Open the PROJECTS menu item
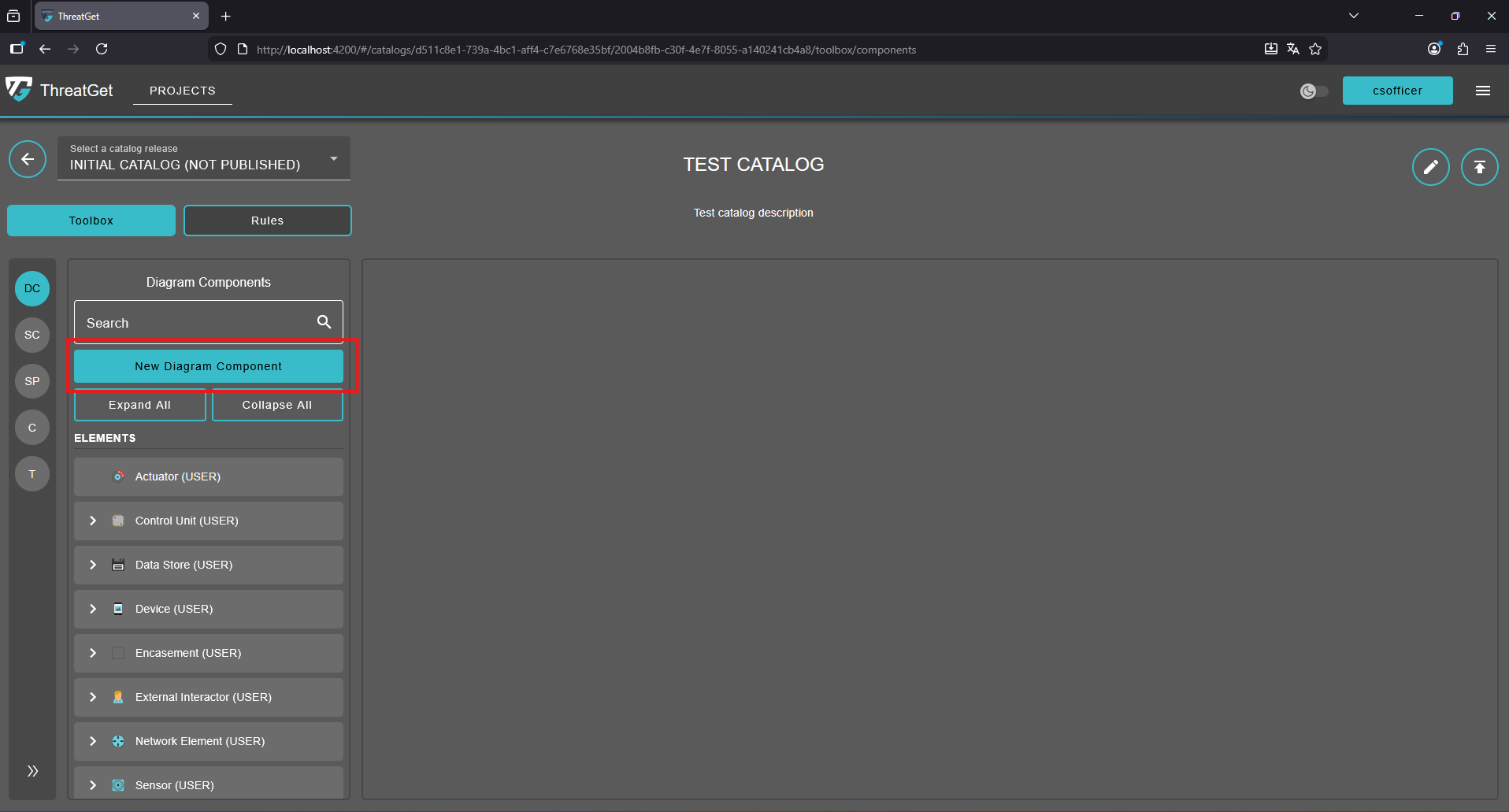Screen dimensions: 1509x812 pos(182,90)
